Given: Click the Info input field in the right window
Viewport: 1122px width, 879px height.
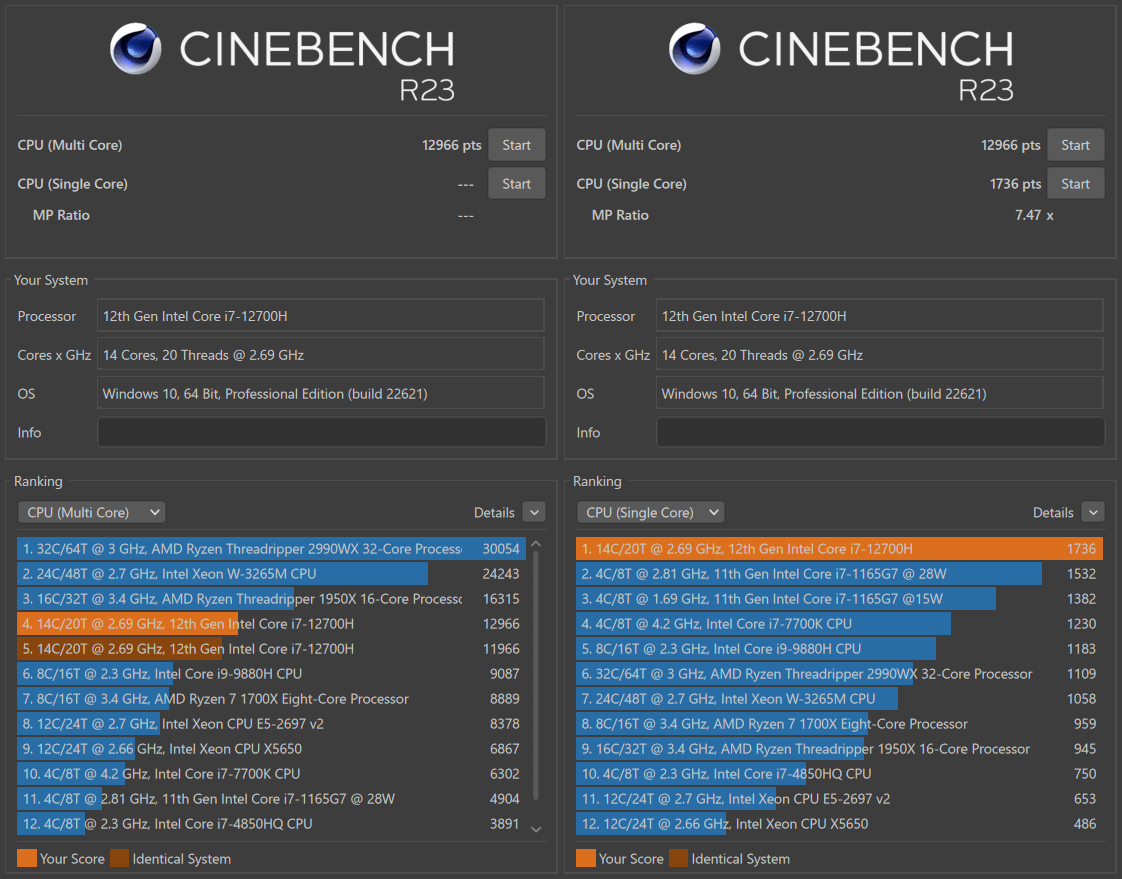Looking at the screenshot, I should (x=880, y=432).
